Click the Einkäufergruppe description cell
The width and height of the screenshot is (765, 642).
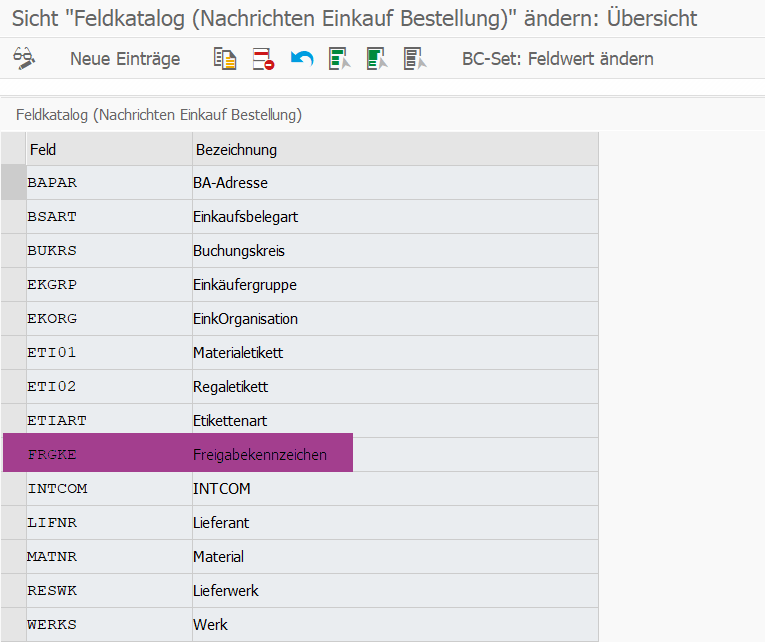pyautogui.click(x=395, y=284)
